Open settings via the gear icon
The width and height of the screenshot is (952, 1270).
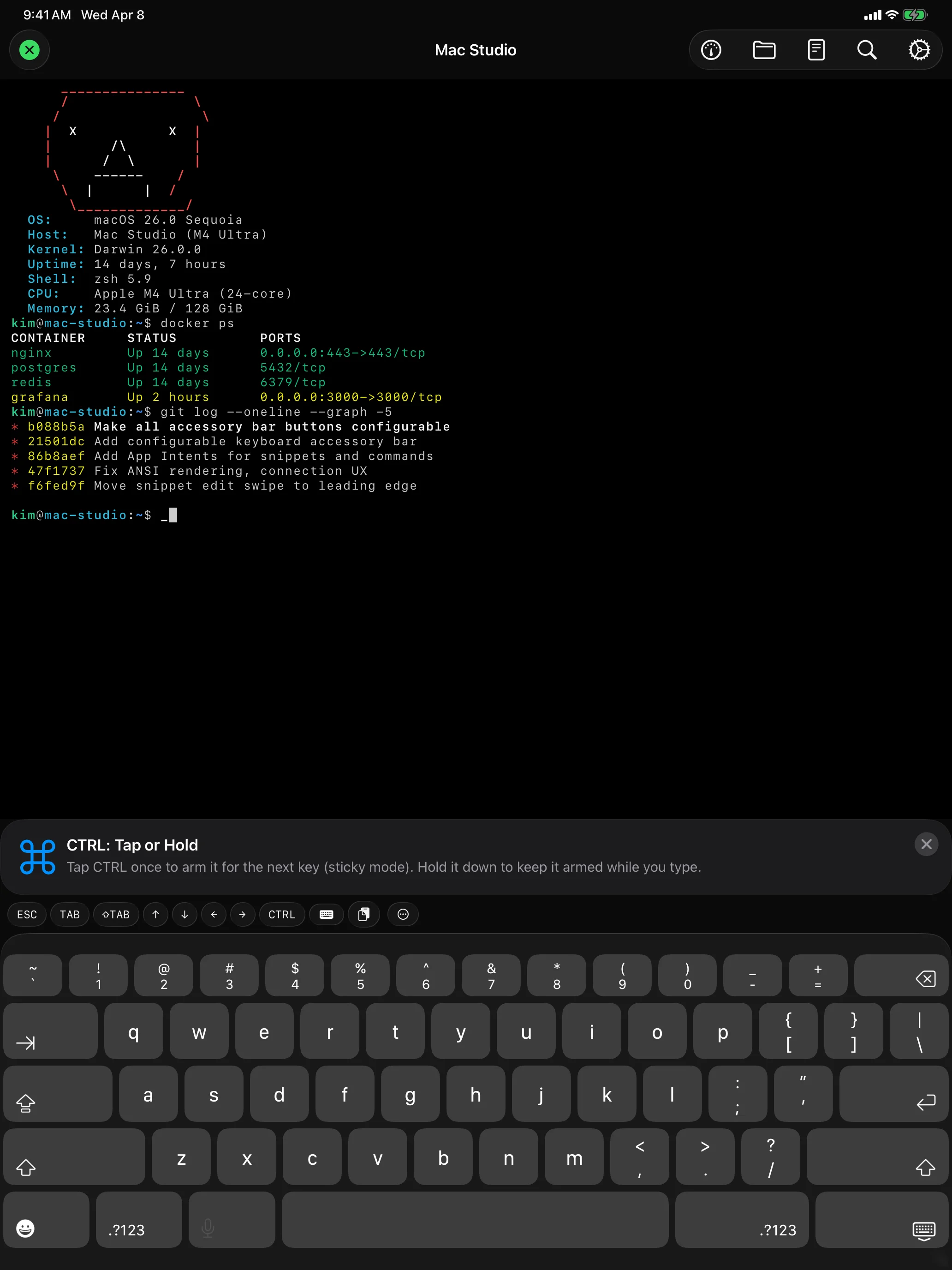pos(919,49)
